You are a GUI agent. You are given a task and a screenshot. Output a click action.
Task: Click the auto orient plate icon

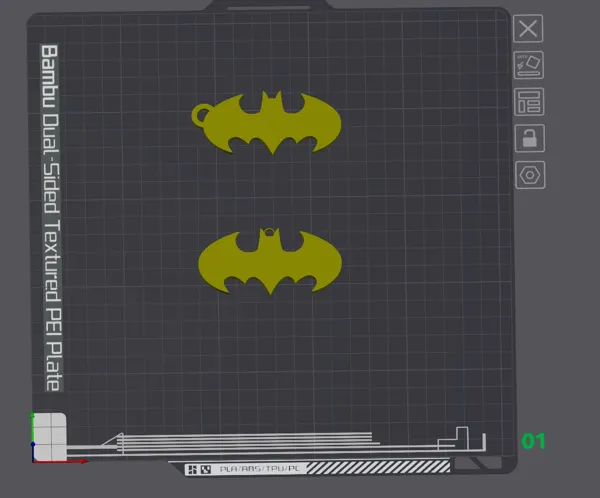point(528,65)
